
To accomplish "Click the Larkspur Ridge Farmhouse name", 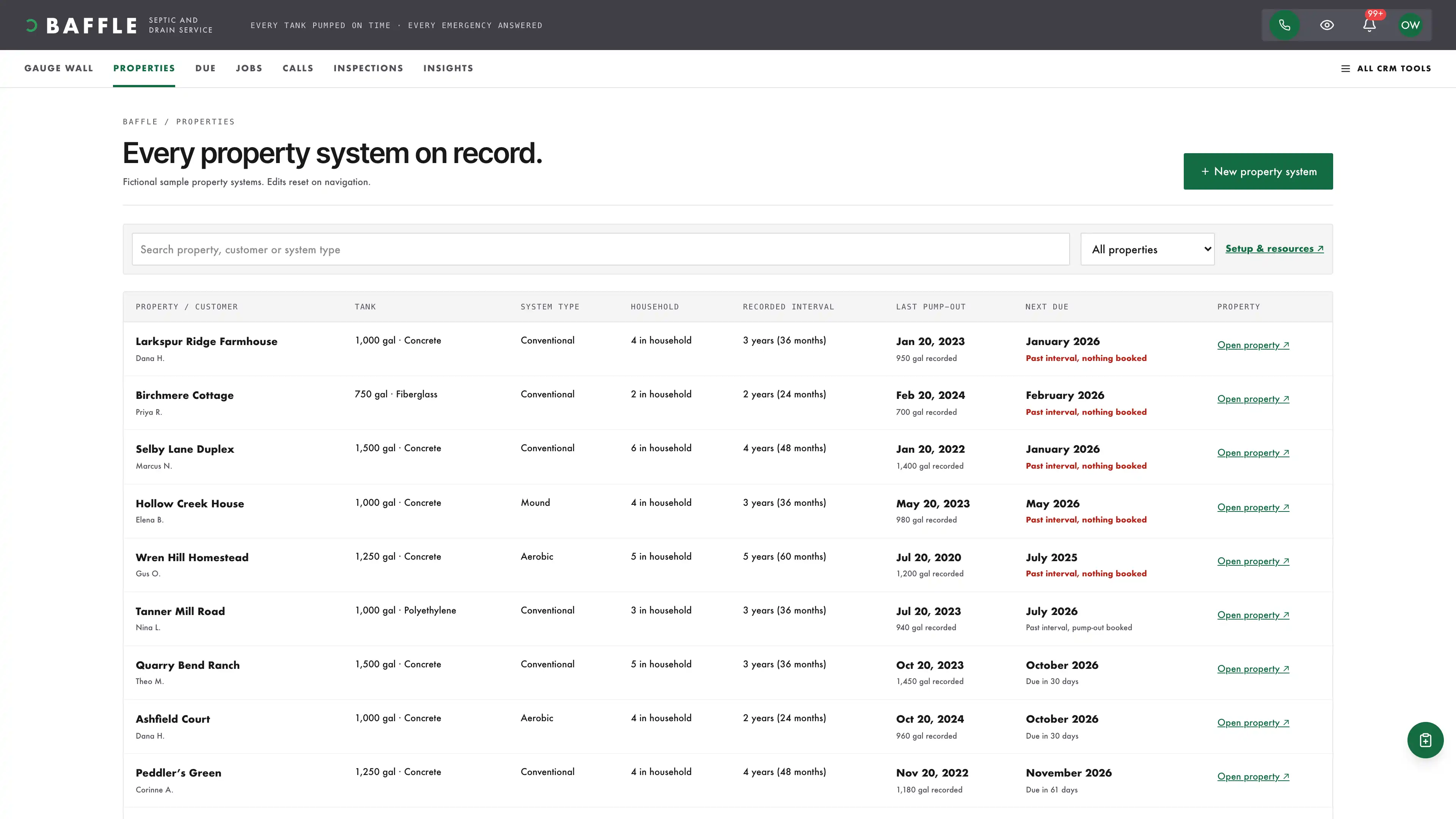I will point(206,341).
